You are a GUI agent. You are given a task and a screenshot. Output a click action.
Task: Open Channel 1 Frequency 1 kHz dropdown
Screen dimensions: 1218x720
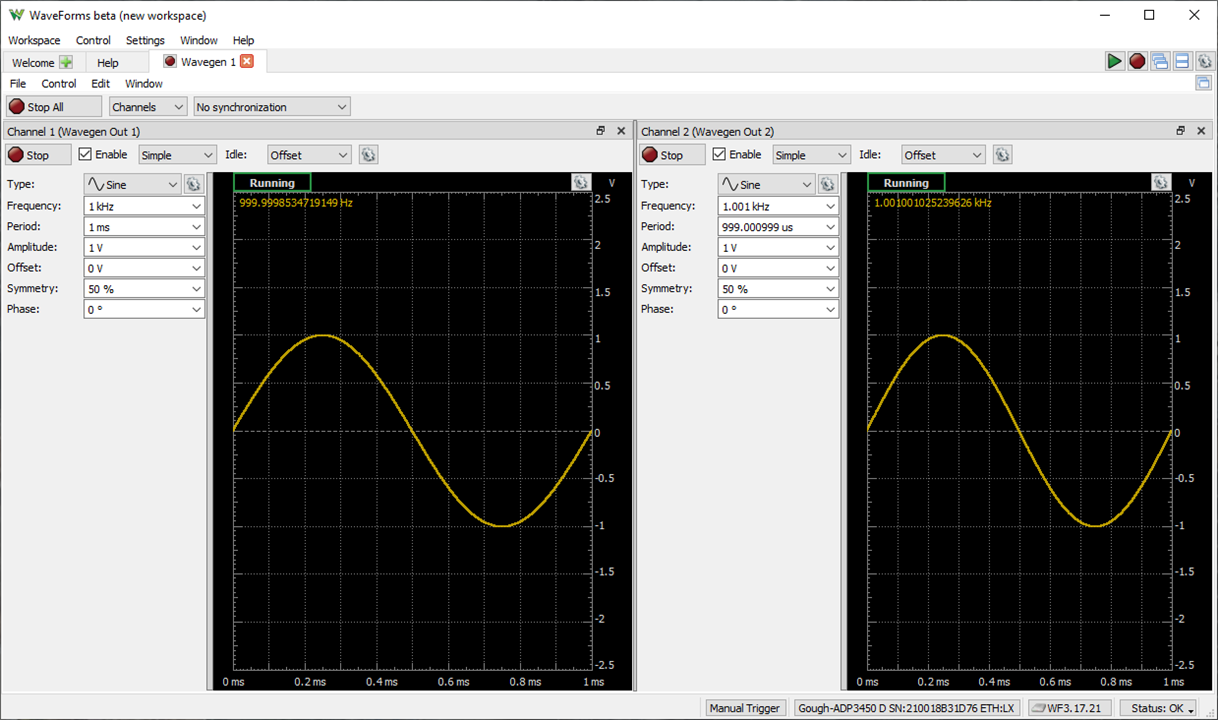(x=144, y=206)
